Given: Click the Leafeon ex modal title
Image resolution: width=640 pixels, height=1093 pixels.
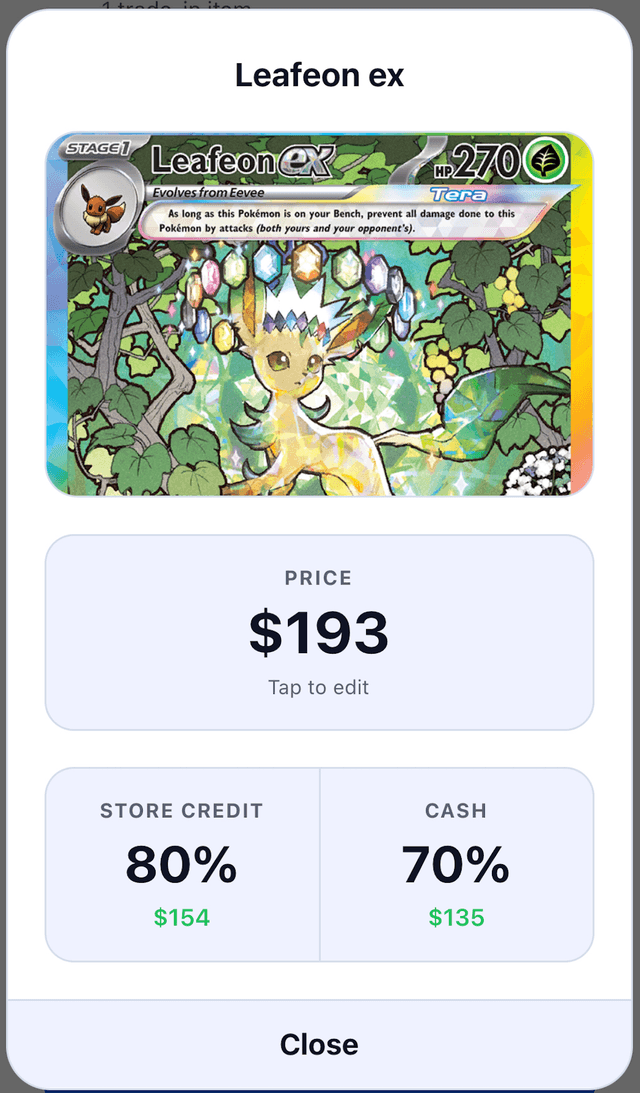Looking at the screenshot, I should pyautogui.click(x=318, y=75).
